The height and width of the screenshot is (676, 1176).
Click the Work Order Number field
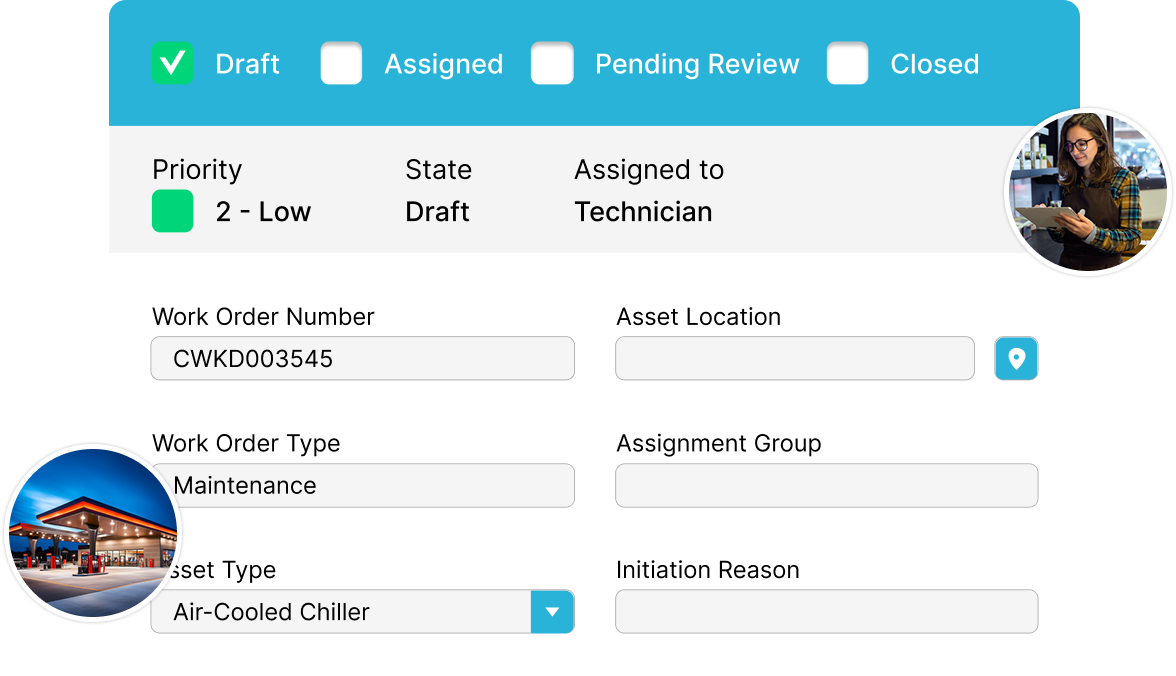(362, 359)
